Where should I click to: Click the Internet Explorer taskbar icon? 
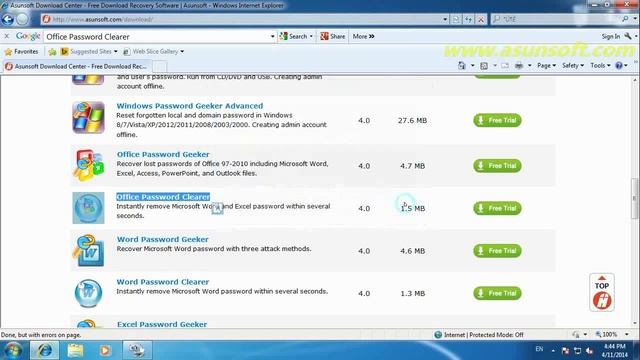coord(44,350)
